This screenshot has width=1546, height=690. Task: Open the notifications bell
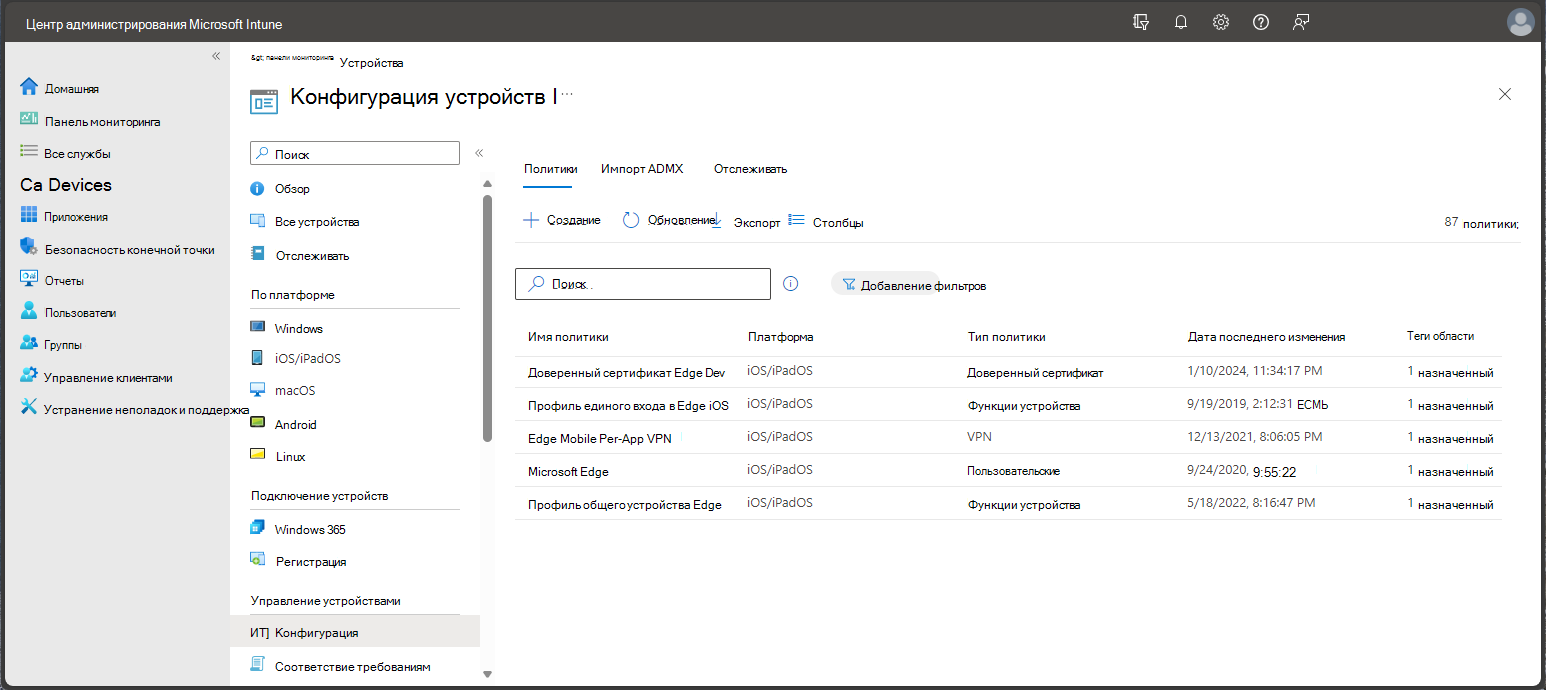(1181, 22)
